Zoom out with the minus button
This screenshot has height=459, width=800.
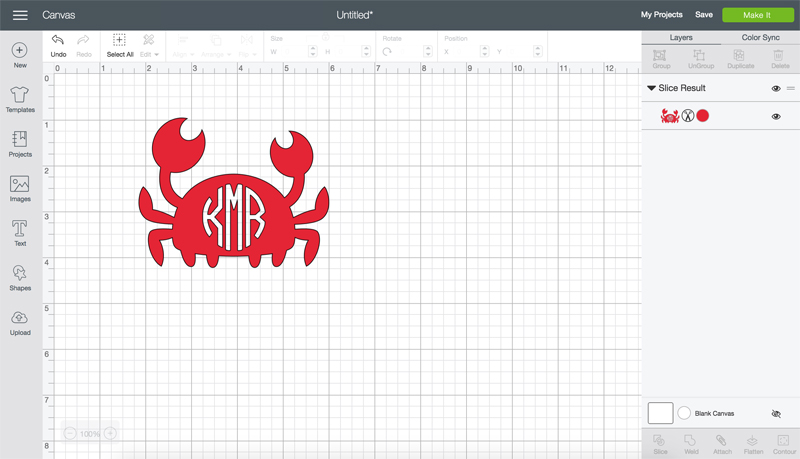coord(70,434)
